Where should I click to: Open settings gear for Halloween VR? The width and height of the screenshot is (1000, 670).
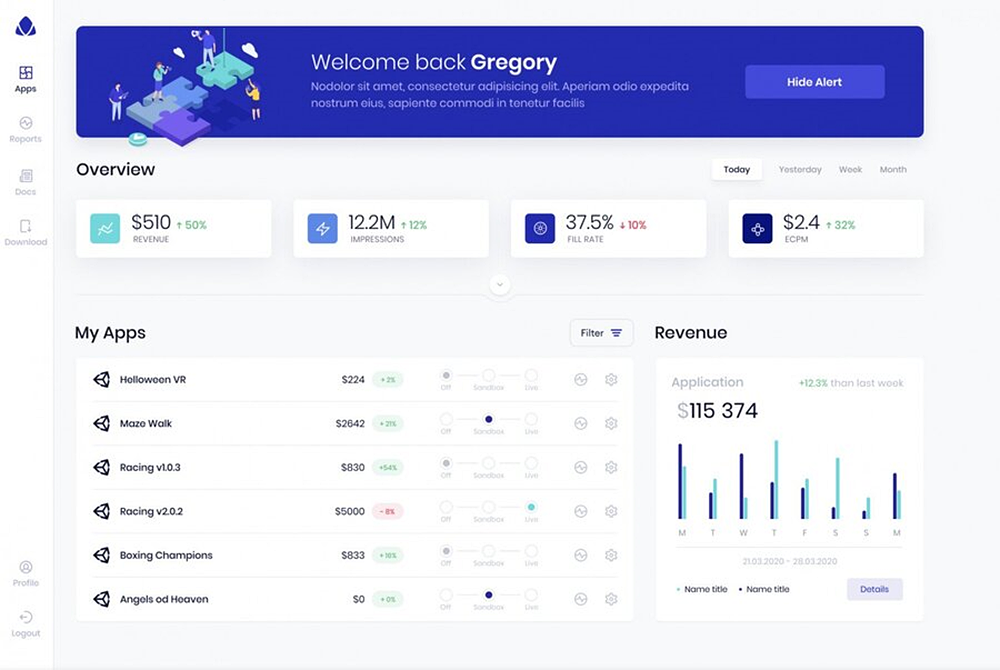(x=611, y=379)
